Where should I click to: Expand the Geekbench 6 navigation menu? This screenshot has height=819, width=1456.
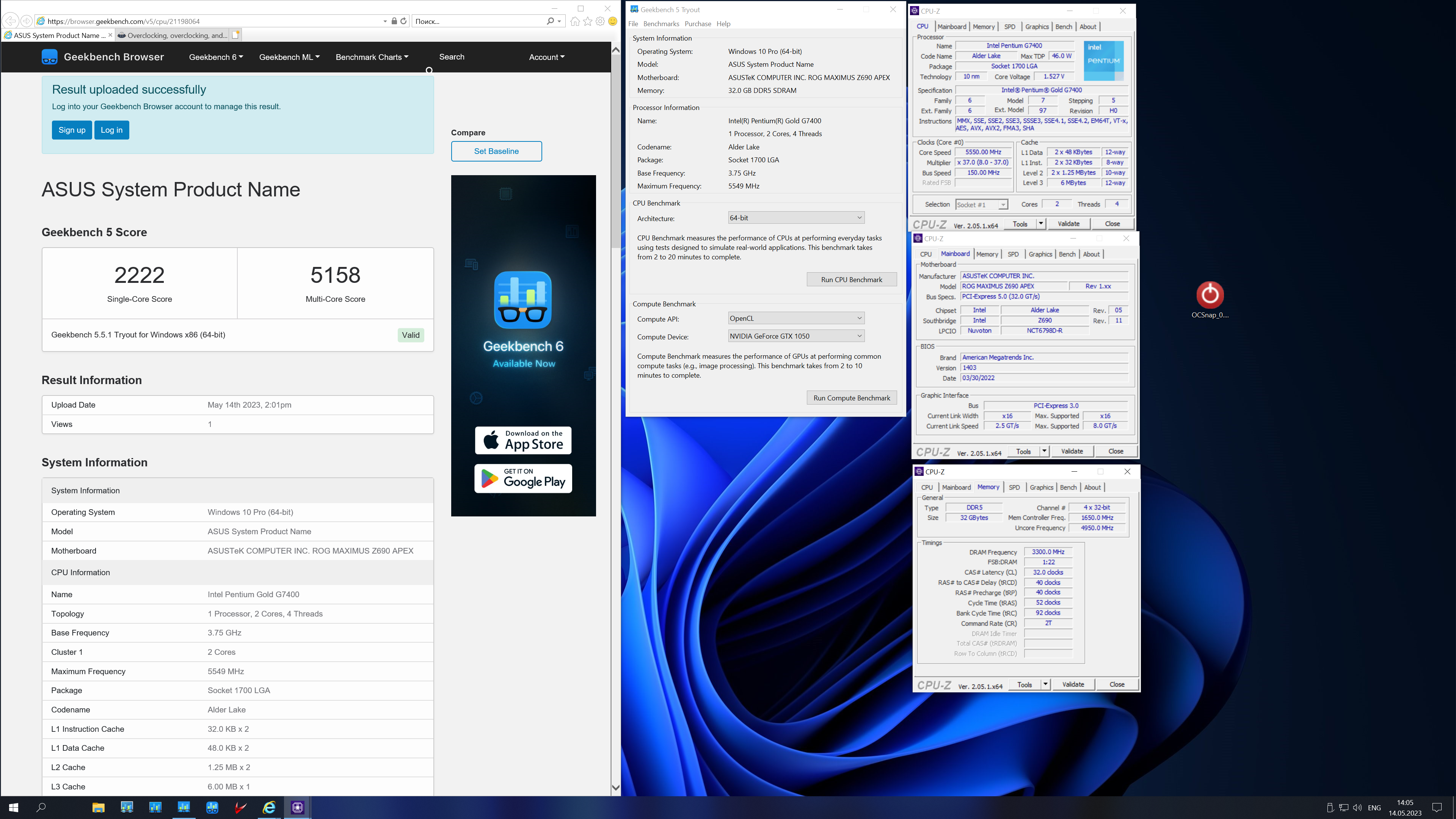coord(216,57)
